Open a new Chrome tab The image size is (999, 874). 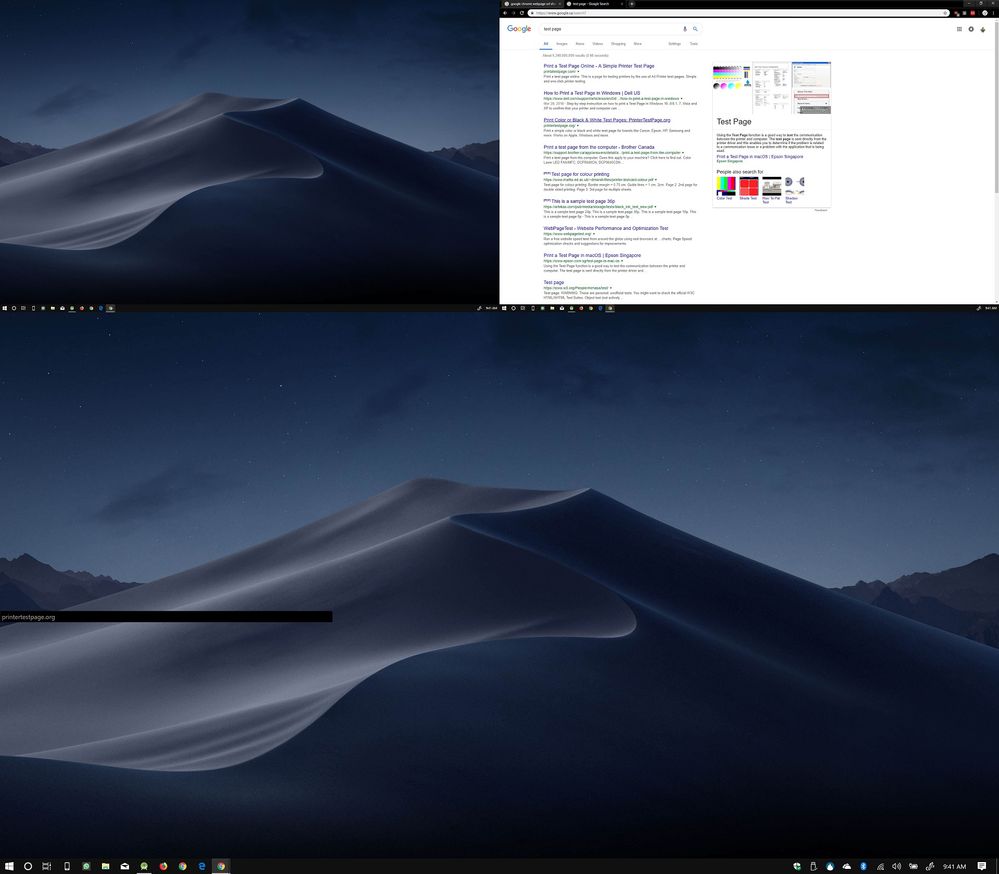[x=632, y=4]
